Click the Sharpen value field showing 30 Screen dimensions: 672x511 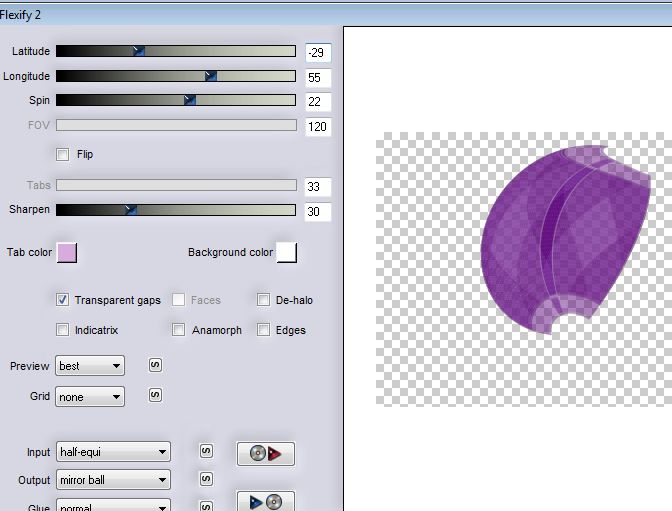318,211
